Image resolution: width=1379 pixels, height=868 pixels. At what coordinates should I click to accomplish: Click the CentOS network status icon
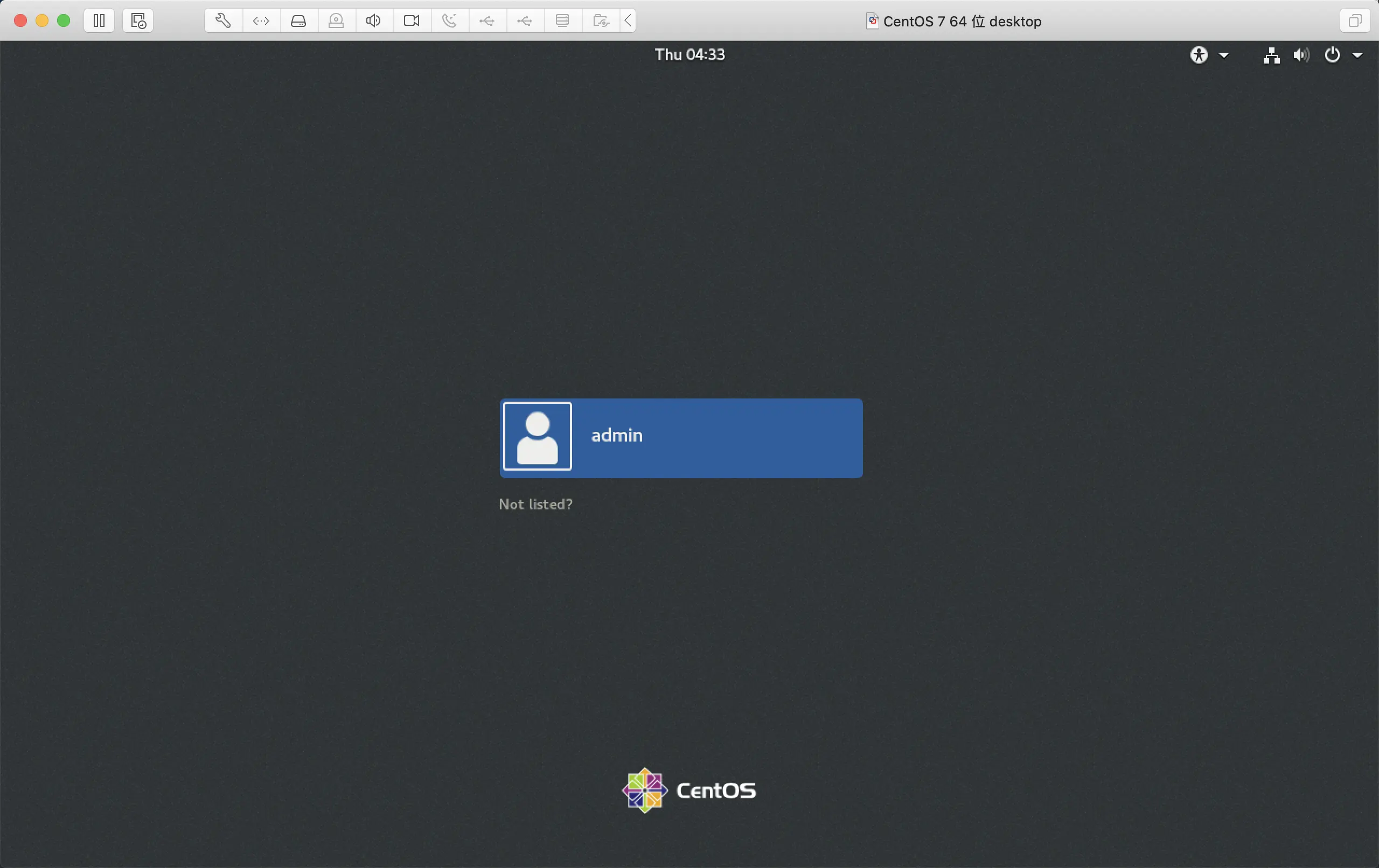click(1271, 55)
